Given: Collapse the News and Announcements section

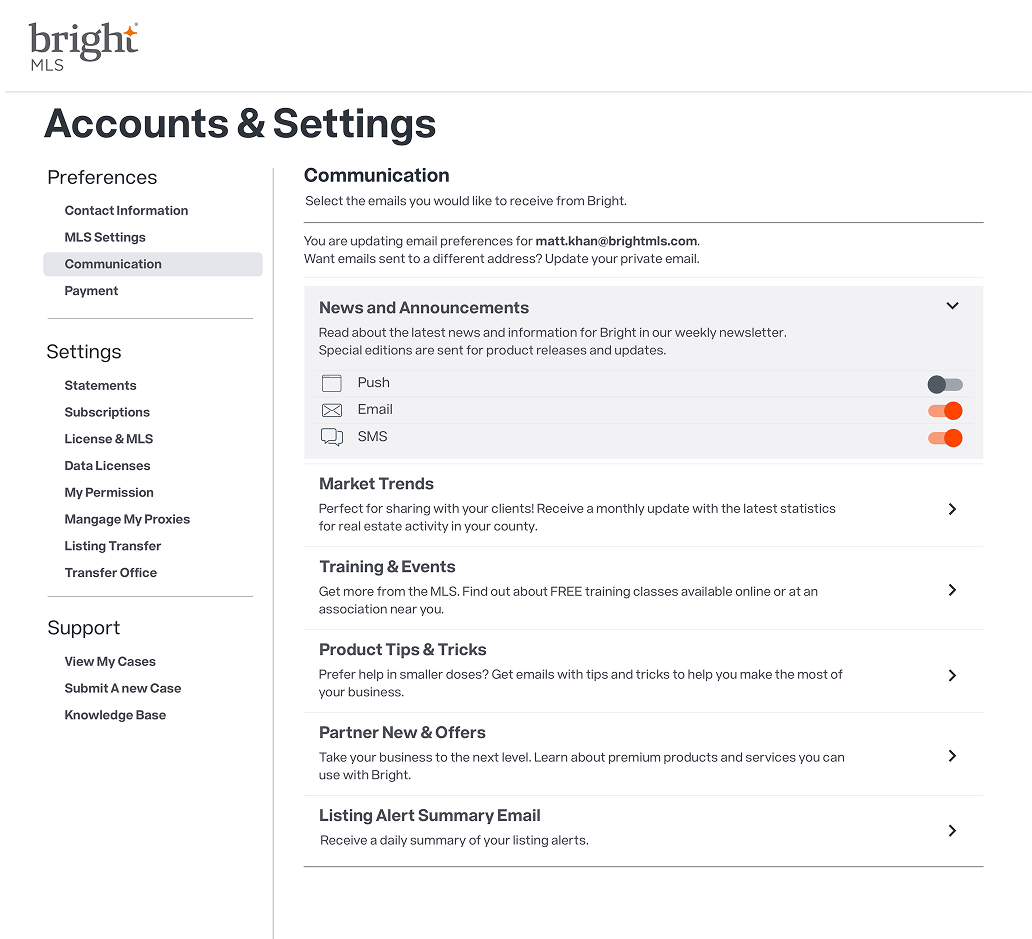Looking at the screenshot, I should point(952,306).
